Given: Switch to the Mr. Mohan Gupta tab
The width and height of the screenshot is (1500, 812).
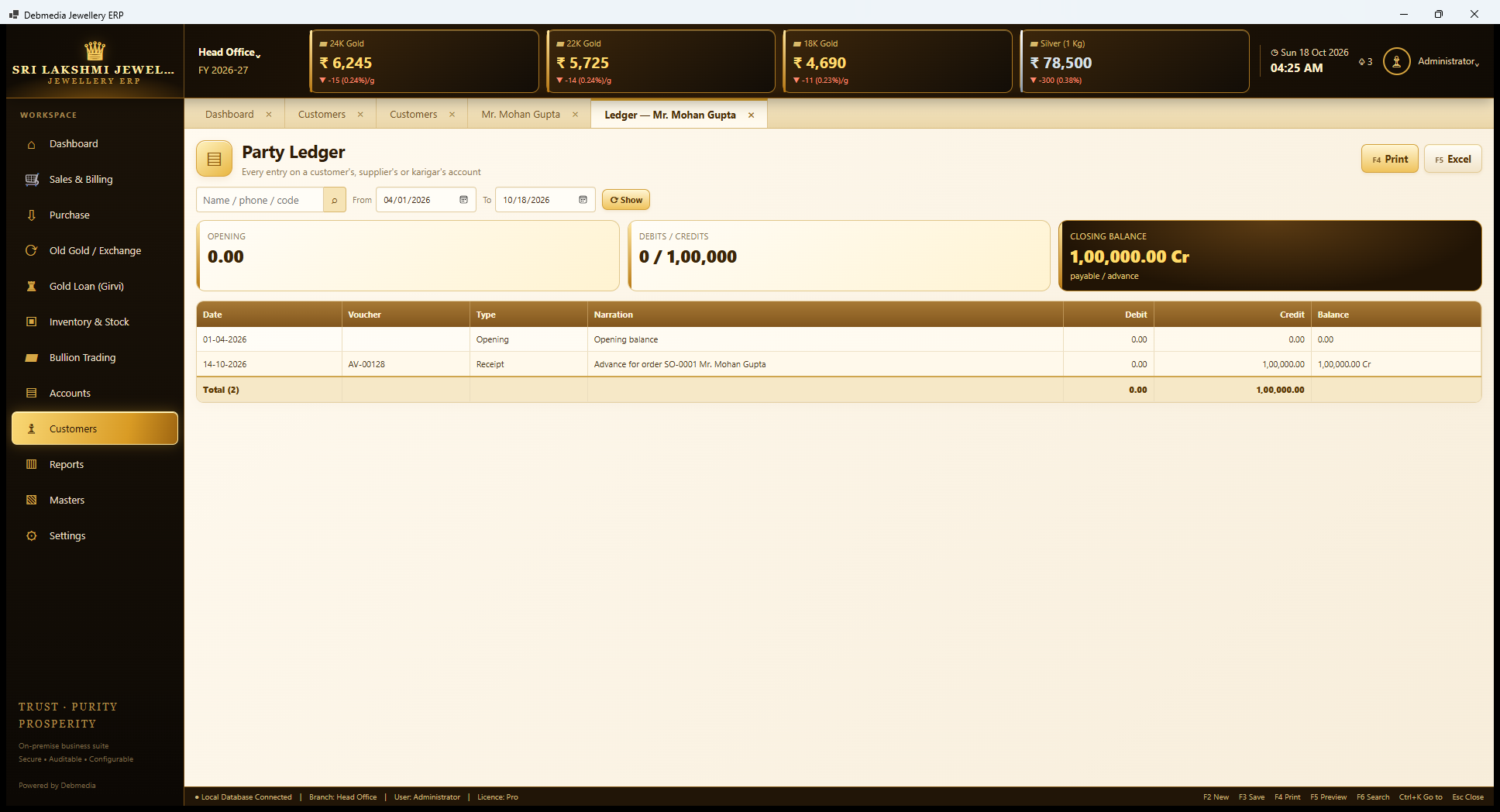Looking at the screenshot, I should (x=521, y=115).
